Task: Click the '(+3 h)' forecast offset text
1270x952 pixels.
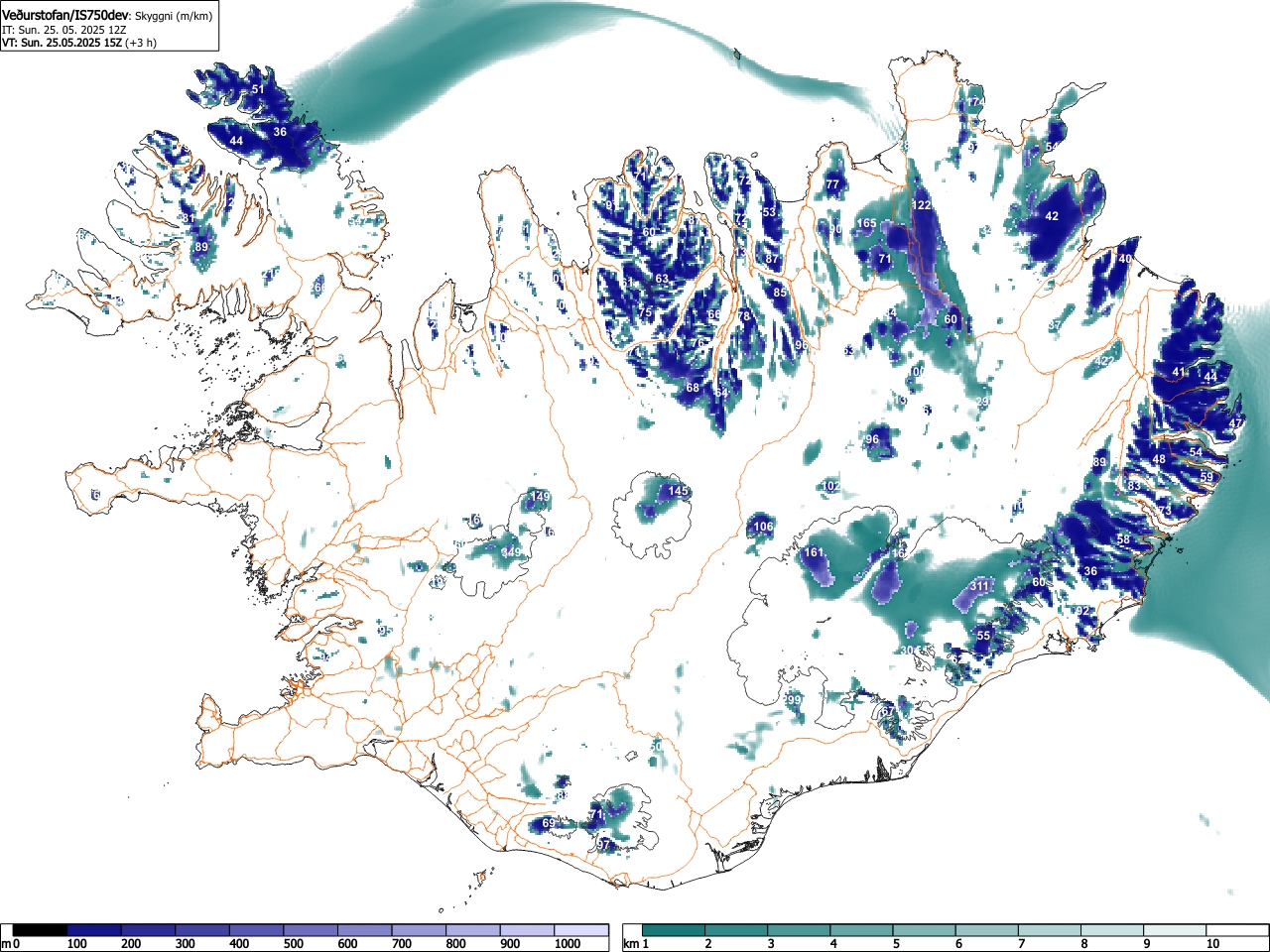Action: 140,43
